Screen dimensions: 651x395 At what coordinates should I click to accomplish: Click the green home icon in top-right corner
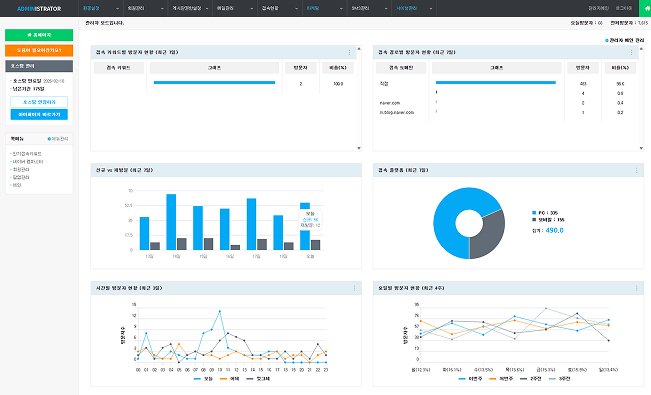646,8
